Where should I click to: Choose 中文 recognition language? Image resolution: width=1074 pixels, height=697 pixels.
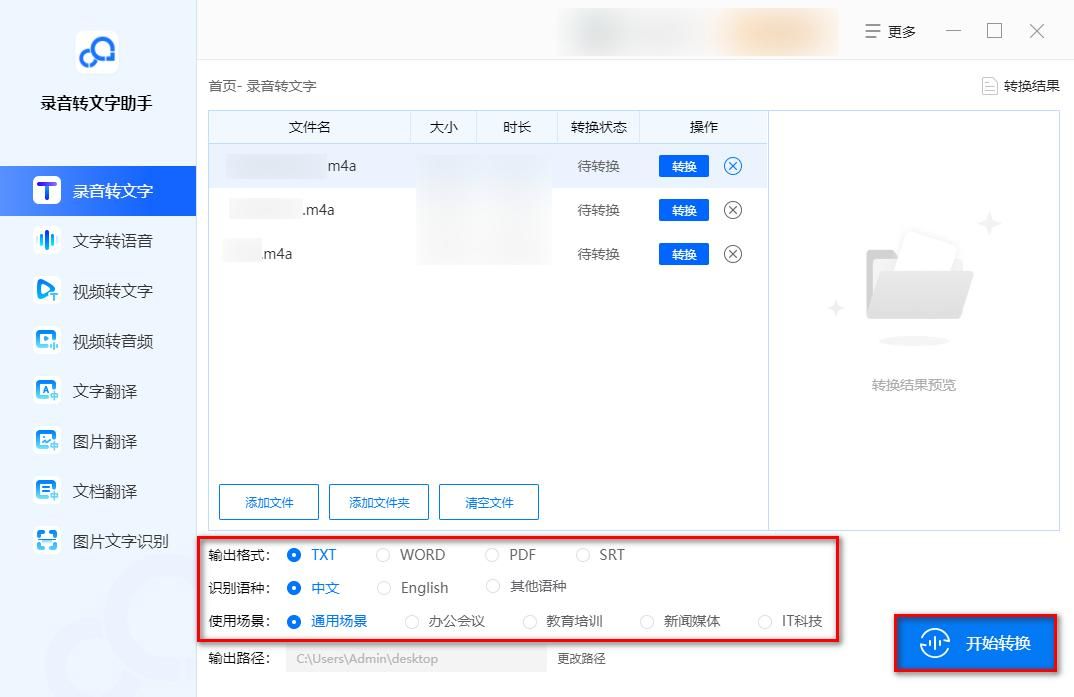313,587
